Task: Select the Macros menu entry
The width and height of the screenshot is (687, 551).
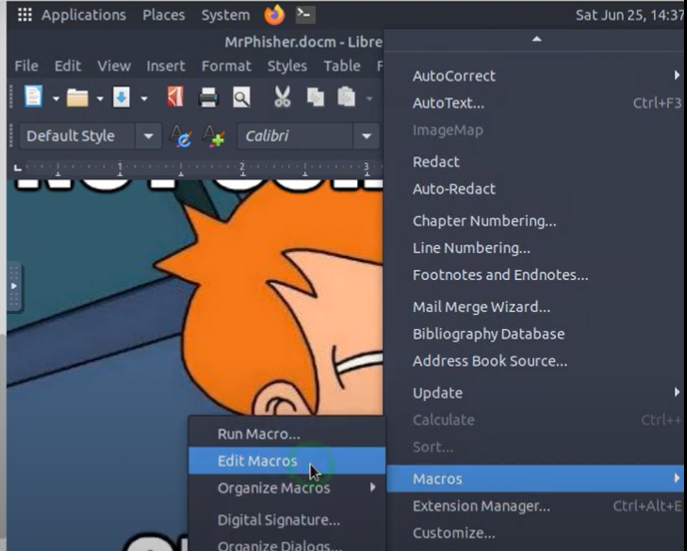Action: coord(535,479)
